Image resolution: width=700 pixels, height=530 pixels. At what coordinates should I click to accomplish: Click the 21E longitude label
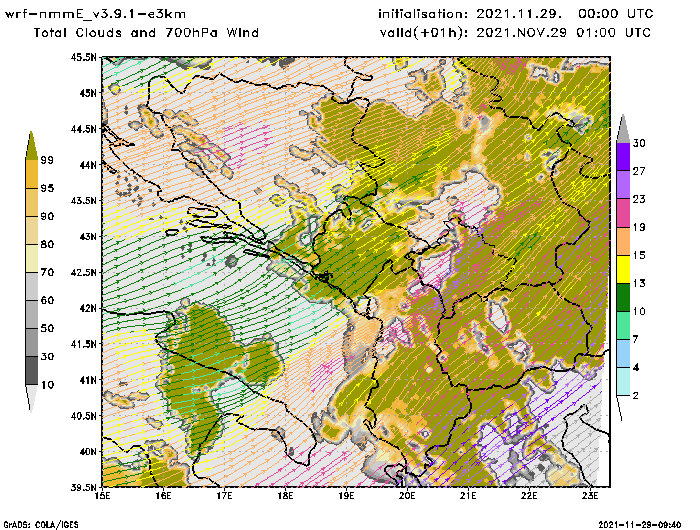468,496
